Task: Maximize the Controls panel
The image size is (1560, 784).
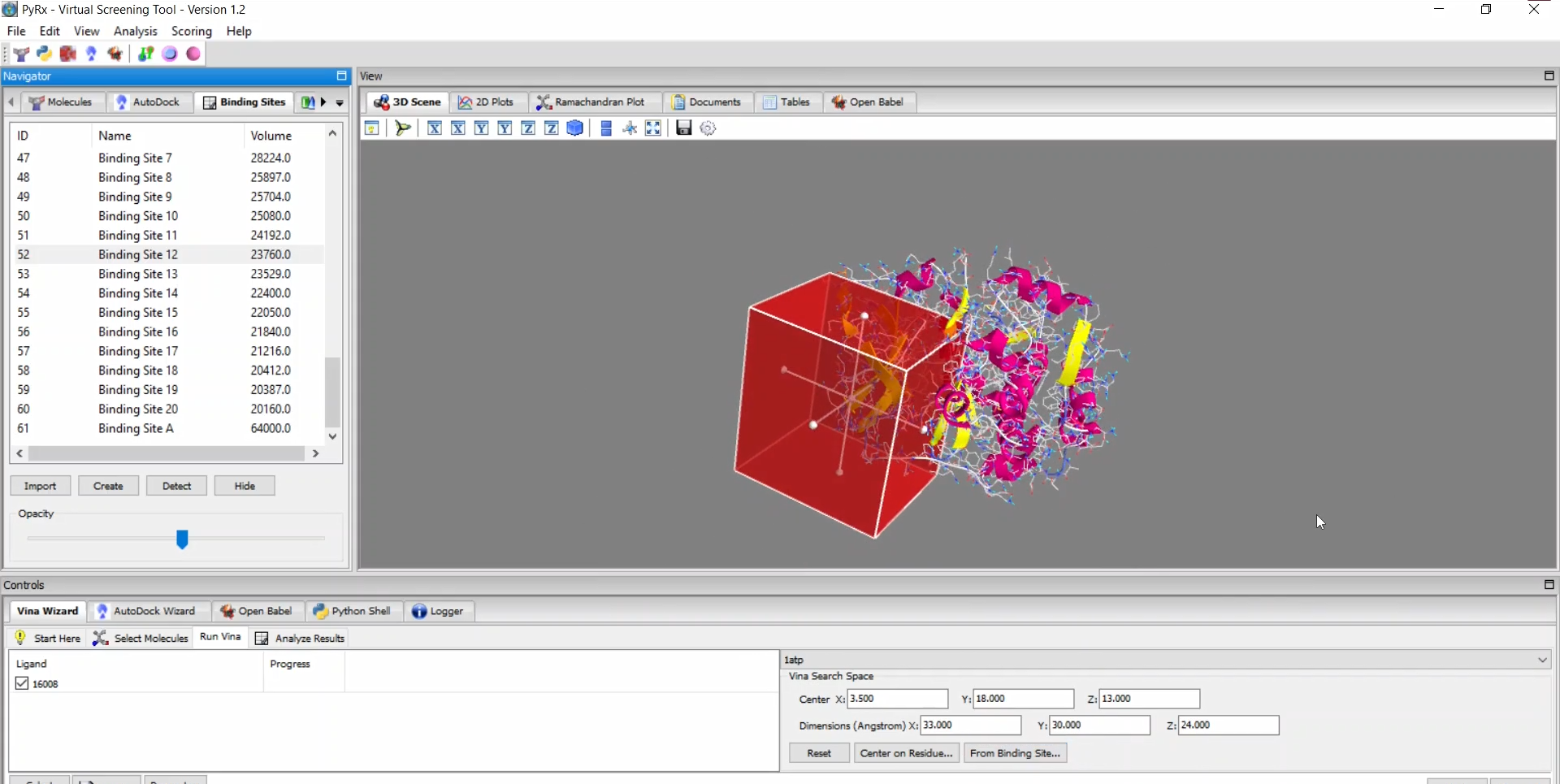Action: pos(1549,584)
